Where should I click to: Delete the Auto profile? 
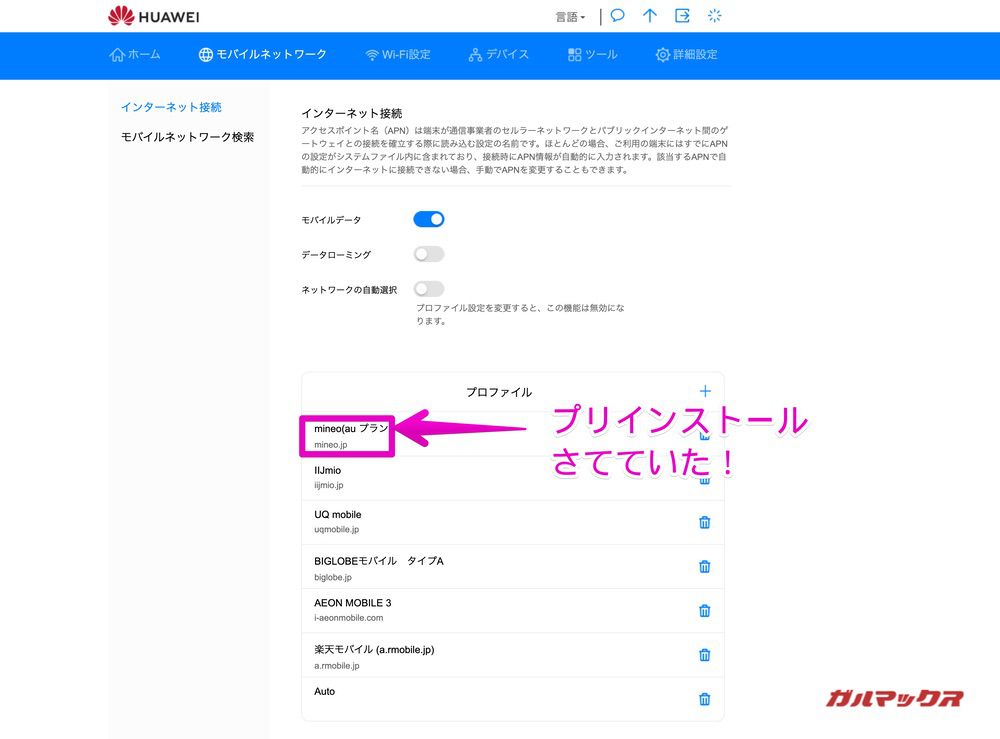point(704,699)
